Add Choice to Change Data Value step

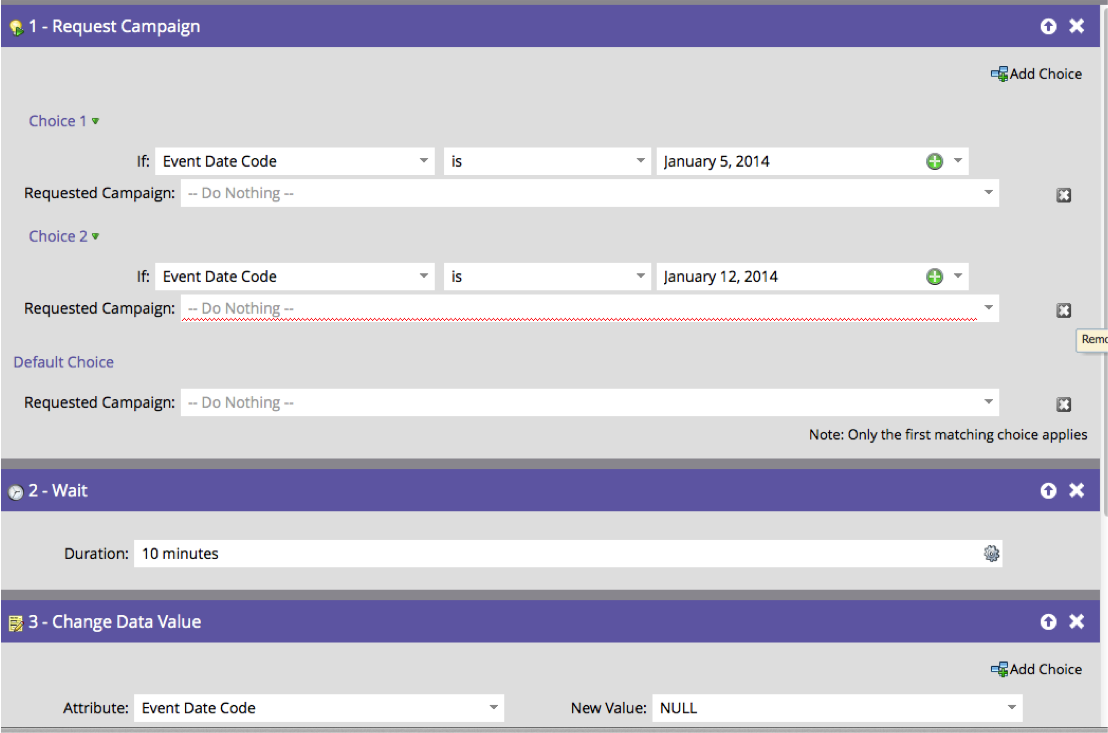(x=1037, y=670)
